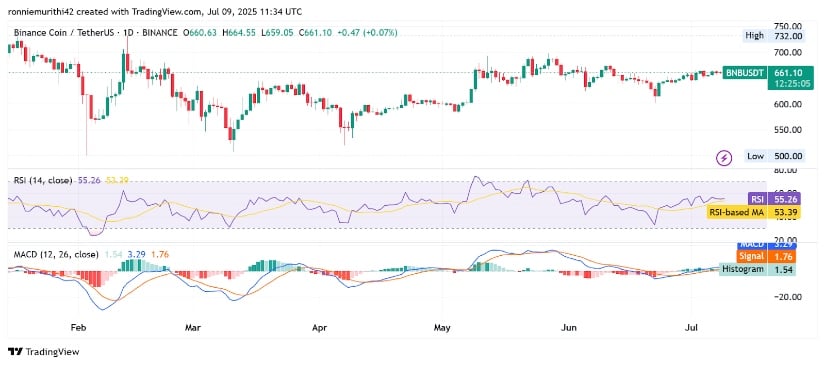
Task: Click the TradingView logo at bottom left
Action: click(43, 352)
